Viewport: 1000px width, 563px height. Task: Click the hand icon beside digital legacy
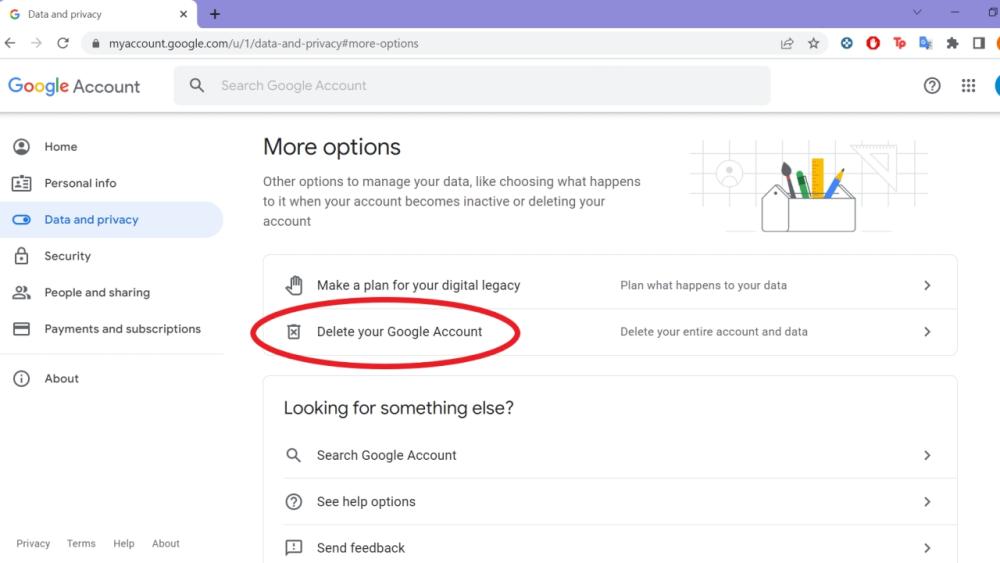(294, 285)
